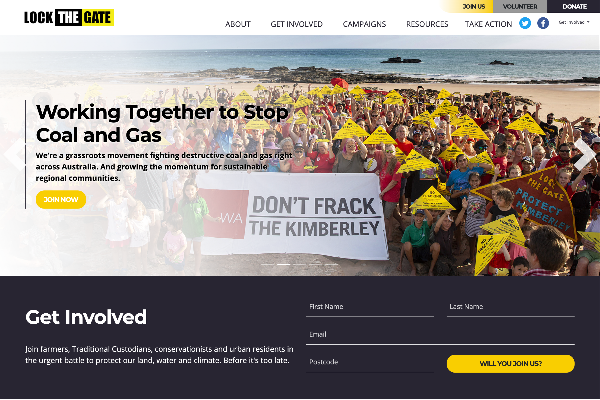Focus the Email field
The image size is (600, 400).
[440, 335]
